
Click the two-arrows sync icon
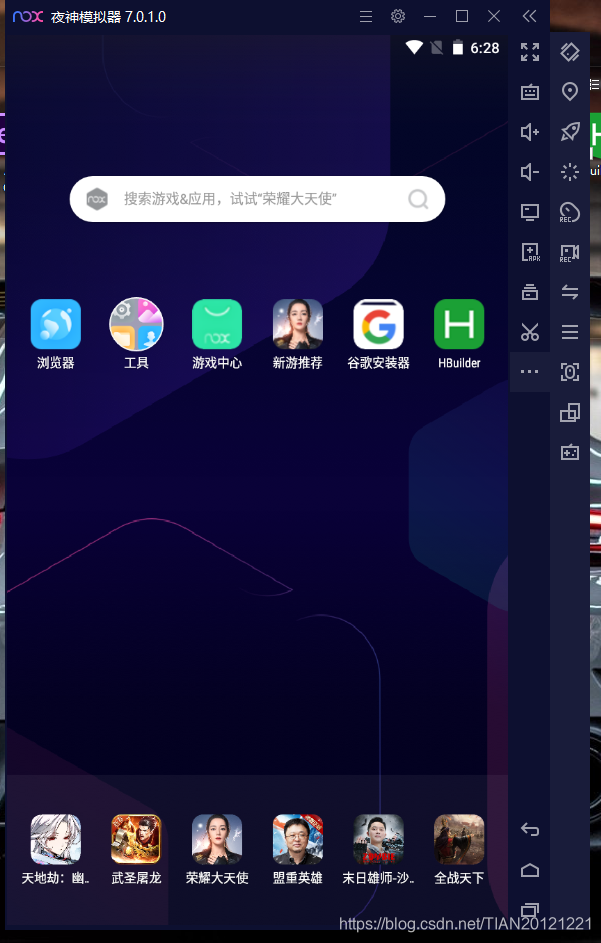tap(570, 292)
